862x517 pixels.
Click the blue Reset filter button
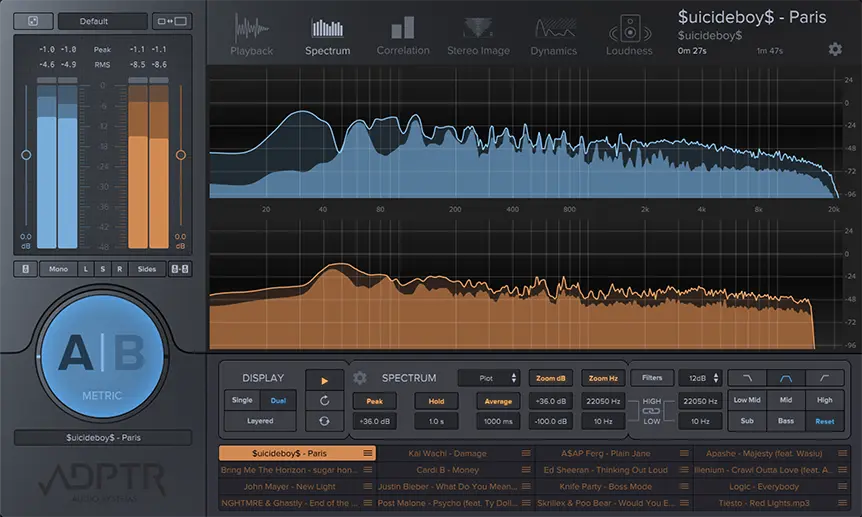coord(825,421)
